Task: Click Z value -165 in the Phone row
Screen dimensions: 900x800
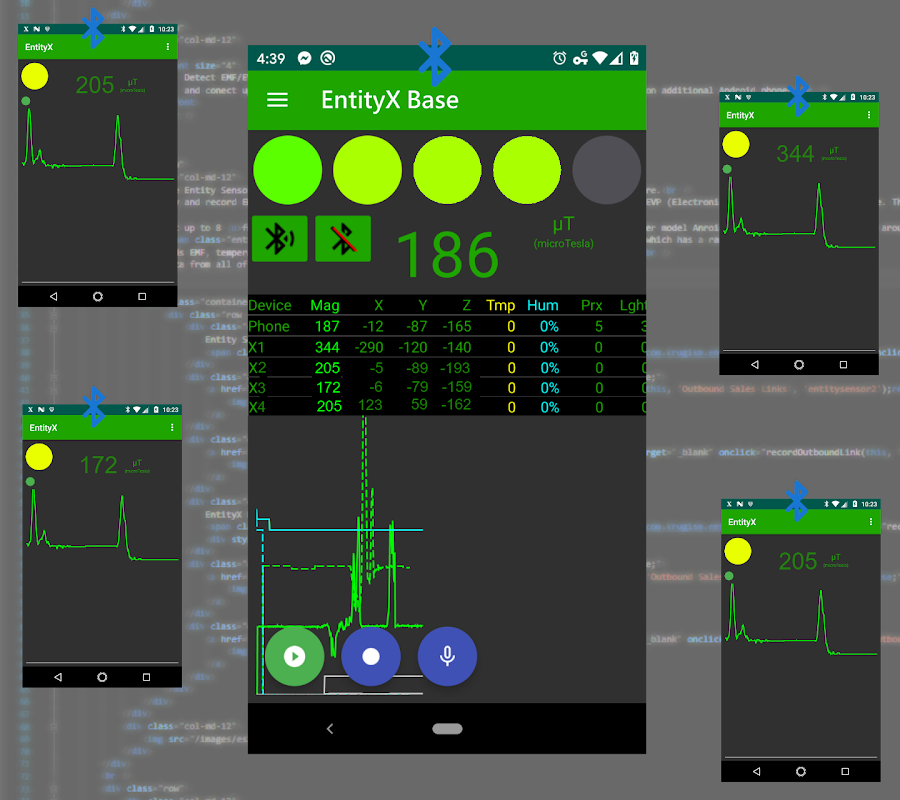Action: 457,327
